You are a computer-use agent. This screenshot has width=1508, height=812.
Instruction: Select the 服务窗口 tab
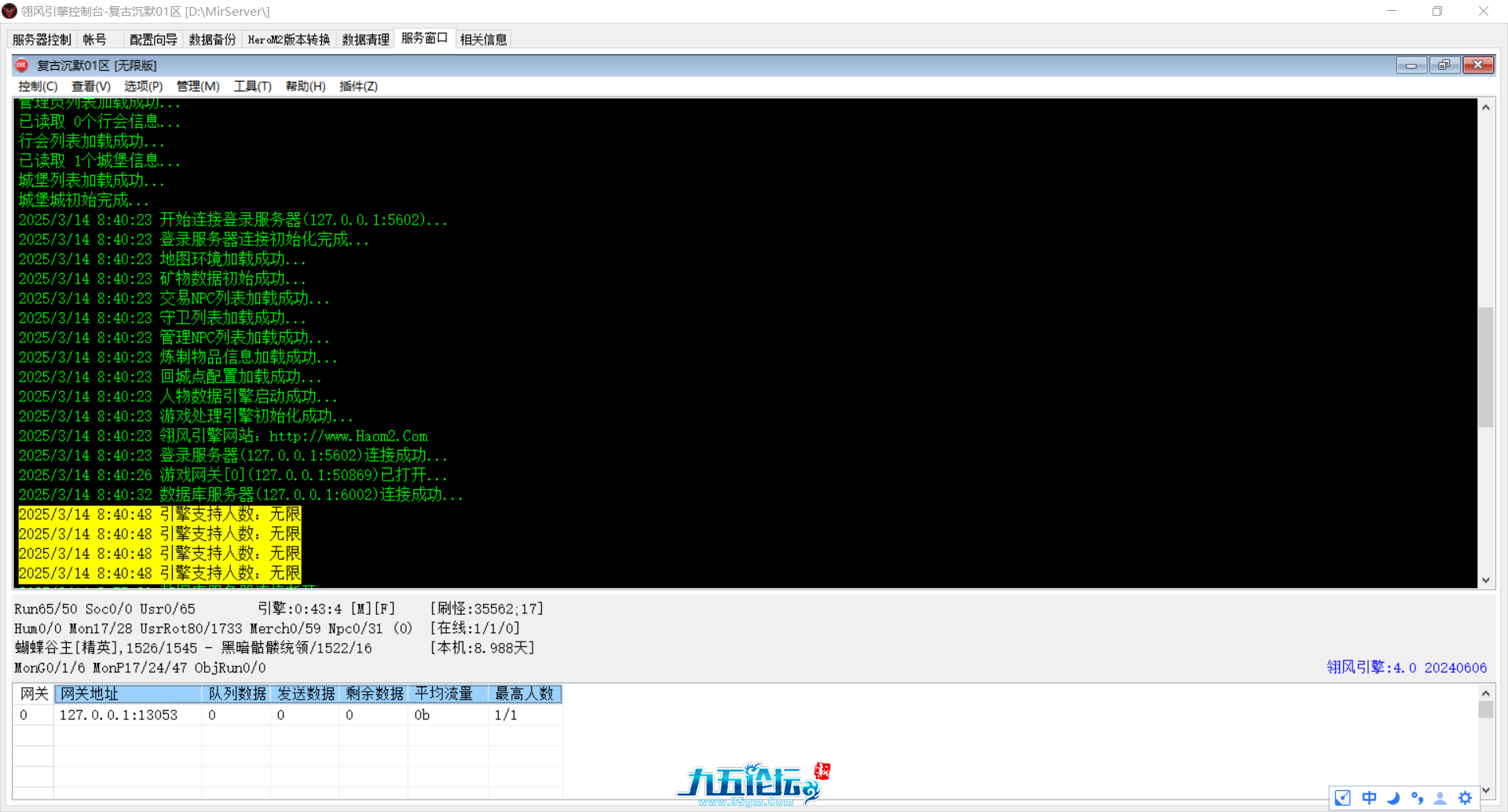pyautogui.click(x=424, y=38)
